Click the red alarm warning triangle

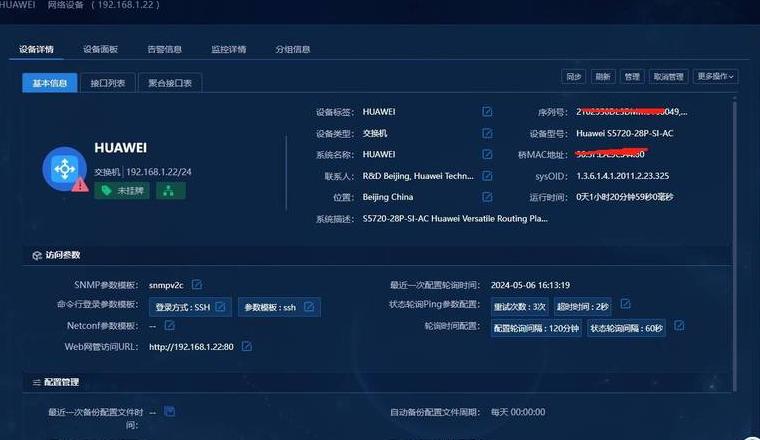(80, 185)
